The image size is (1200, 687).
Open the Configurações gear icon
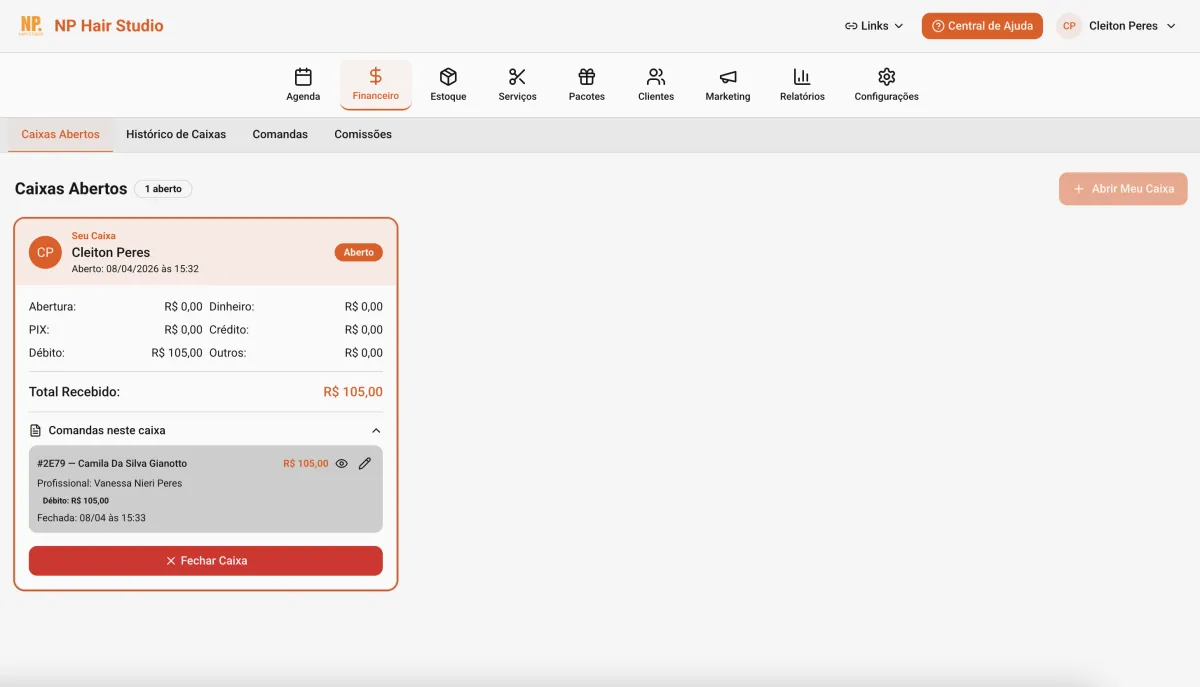[885, 76]
